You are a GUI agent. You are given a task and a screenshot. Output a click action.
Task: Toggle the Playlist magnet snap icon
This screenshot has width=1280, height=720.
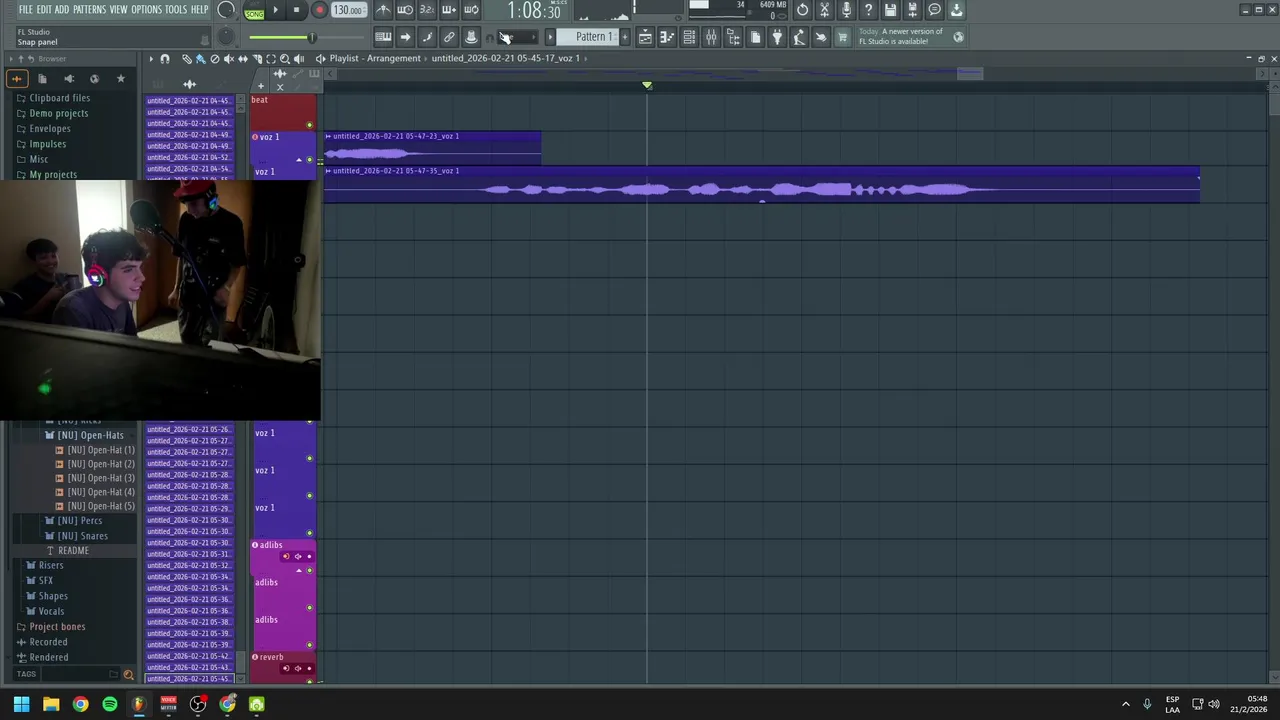coord(165,59)
